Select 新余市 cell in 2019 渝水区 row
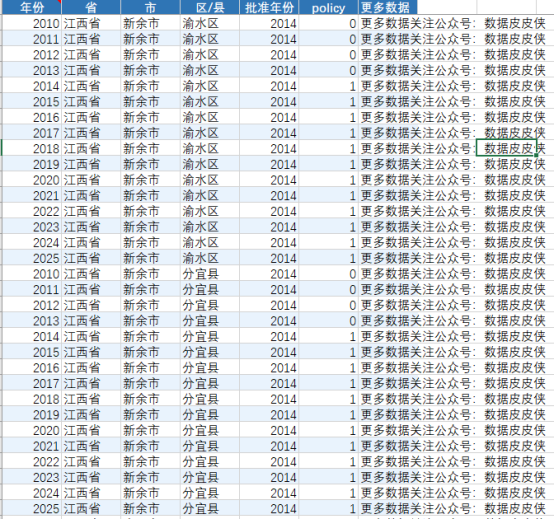This screenshot has height=520, width=554. 151,164
